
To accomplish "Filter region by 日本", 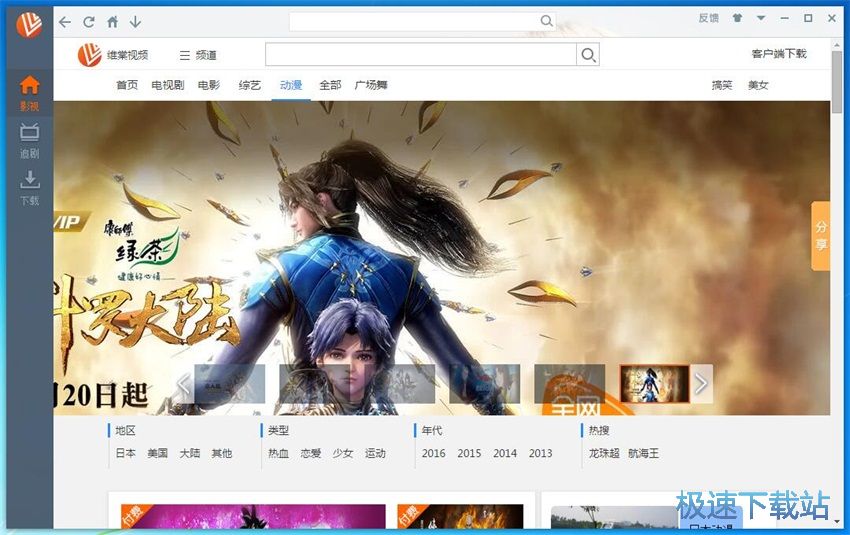I will tap(126, 453).
